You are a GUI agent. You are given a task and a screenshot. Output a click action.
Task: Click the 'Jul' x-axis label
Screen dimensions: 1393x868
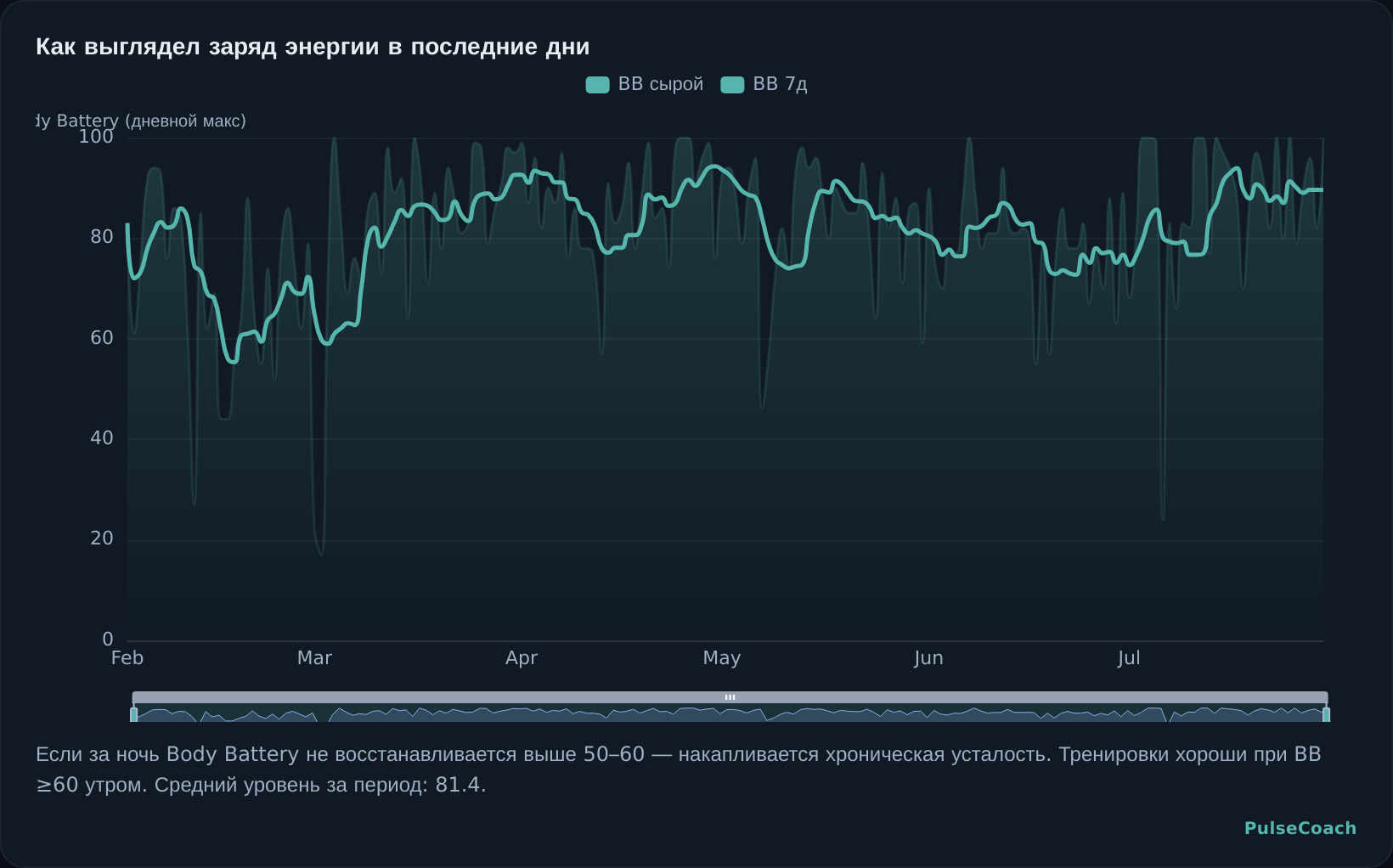coord(1129,658)
